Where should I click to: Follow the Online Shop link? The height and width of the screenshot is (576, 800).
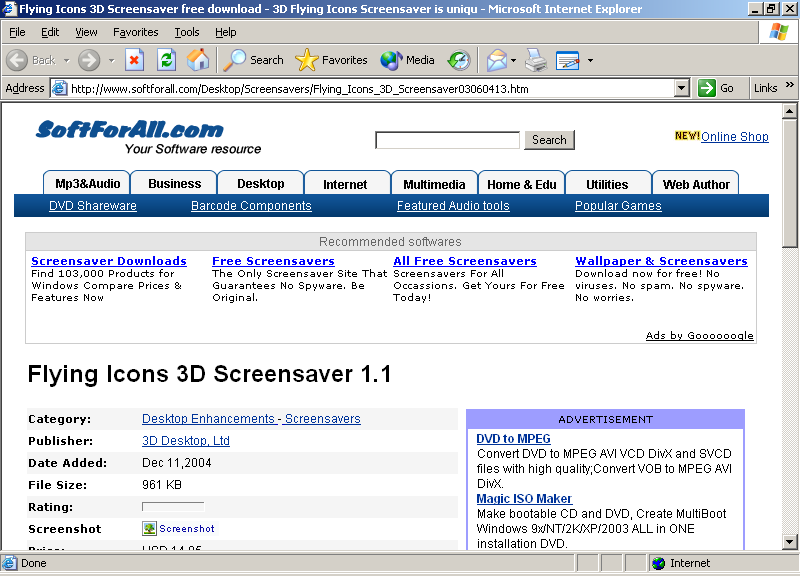point(735,137)
